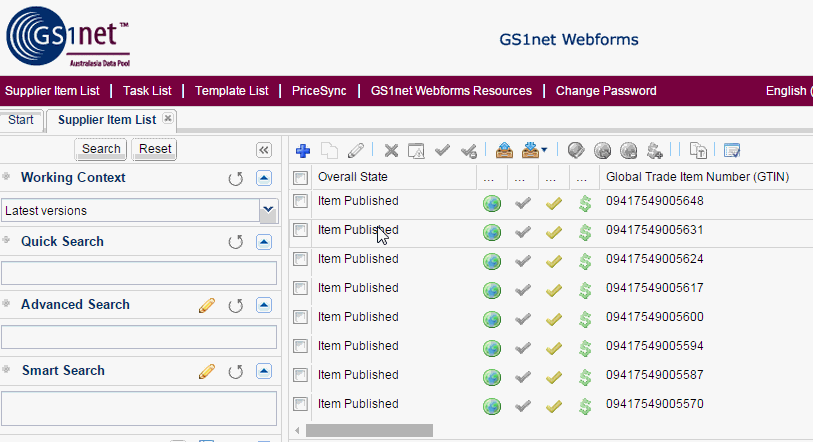The height and width of the screenshot is (442, 813).
Task: Reset the Quick Search section
Action: (x=236, y=242)
